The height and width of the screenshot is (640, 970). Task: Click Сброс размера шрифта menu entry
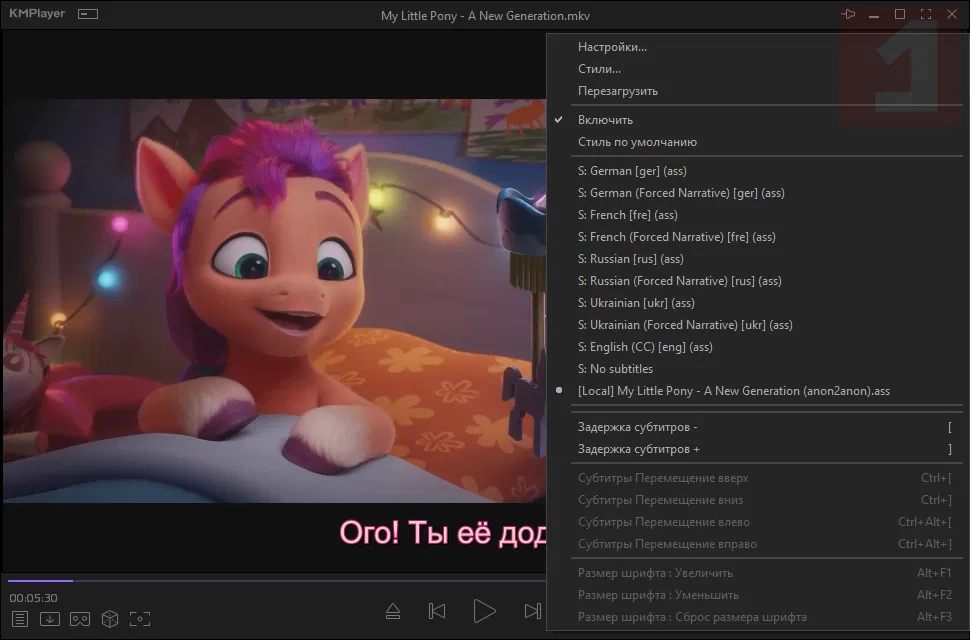tap(755, 617)
